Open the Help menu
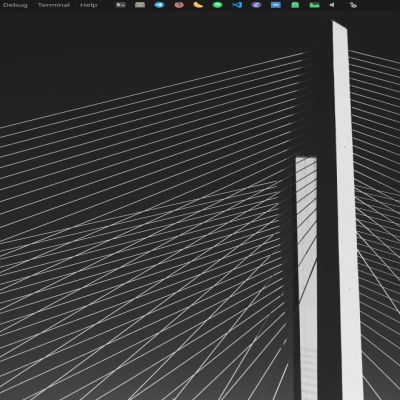Screen dimensions: 400x400 pos(89,5)
